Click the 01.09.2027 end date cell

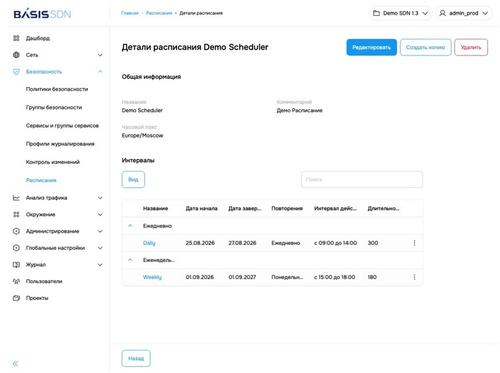pos(242,277)
